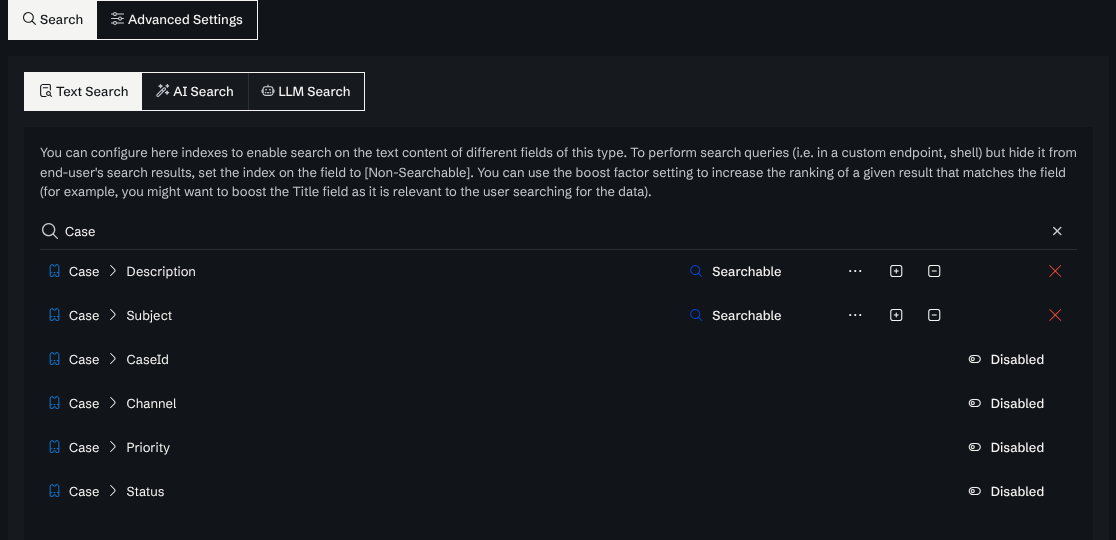1116x540 pixels.
Task: Enable indexing for Channel field
Action: (x=1006, y=403)
